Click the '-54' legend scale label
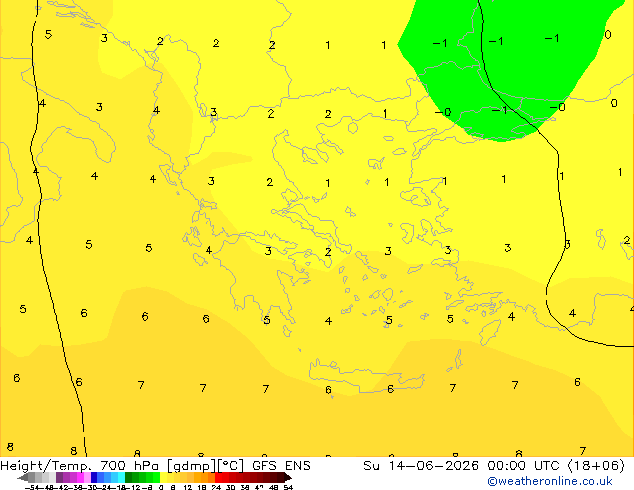 point(32,488)
